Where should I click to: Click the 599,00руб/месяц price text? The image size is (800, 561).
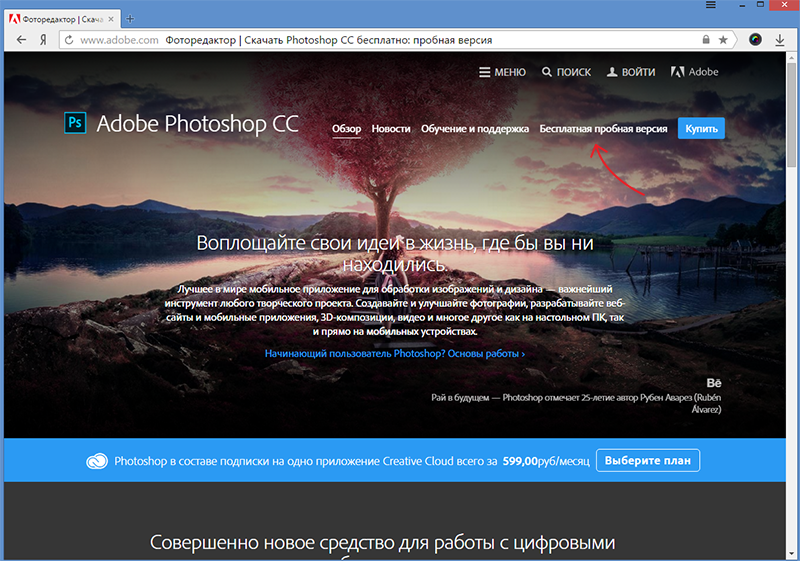(x=546, y=461)
